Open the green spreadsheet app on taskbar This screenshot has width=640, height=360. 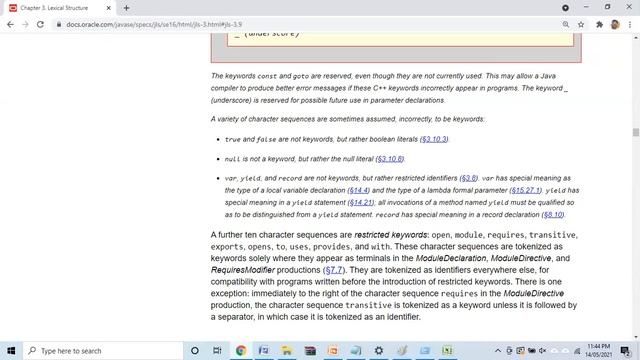(447, 351)
